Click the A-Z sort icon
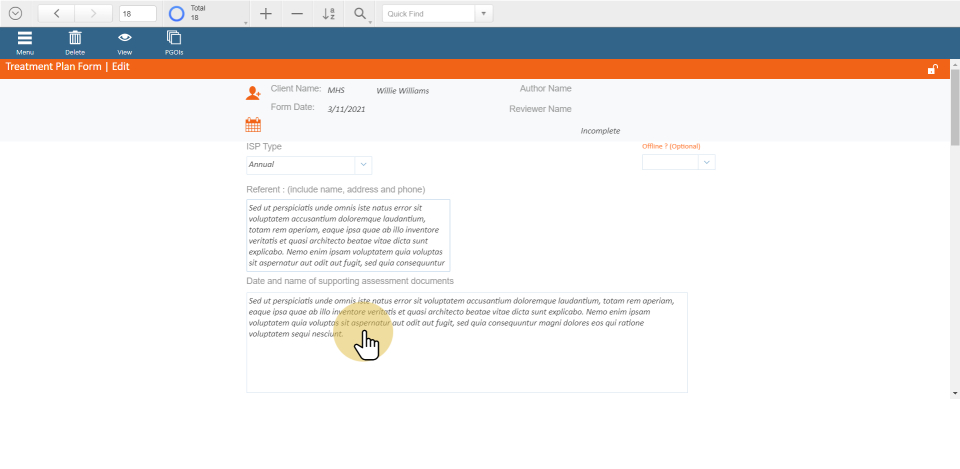This screenshot has width=960, height=469. click(x=329, y=14)
